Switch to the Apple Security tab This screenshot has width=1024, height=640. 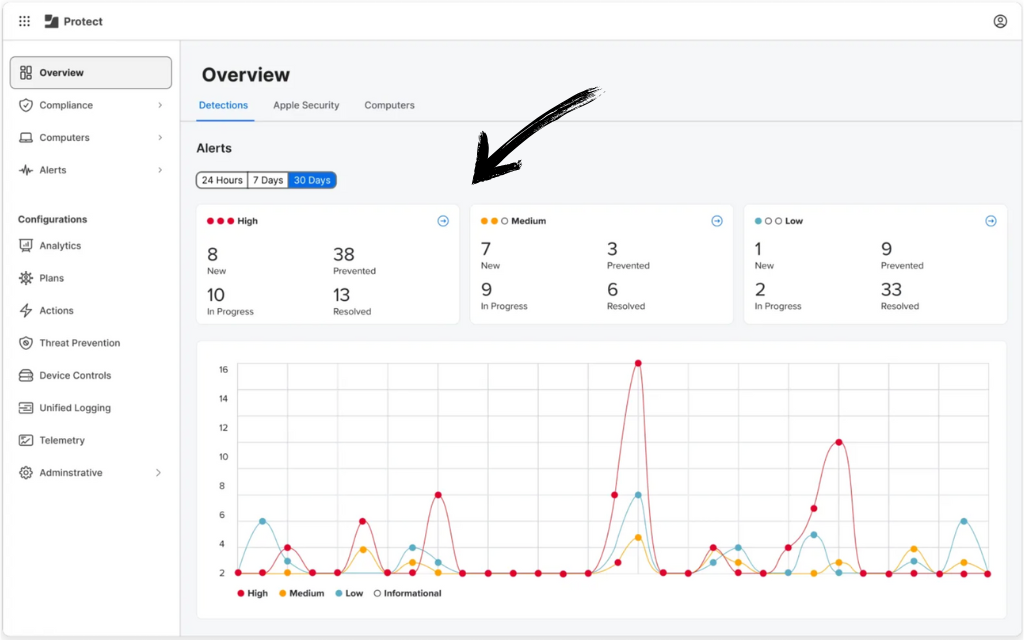306,105
